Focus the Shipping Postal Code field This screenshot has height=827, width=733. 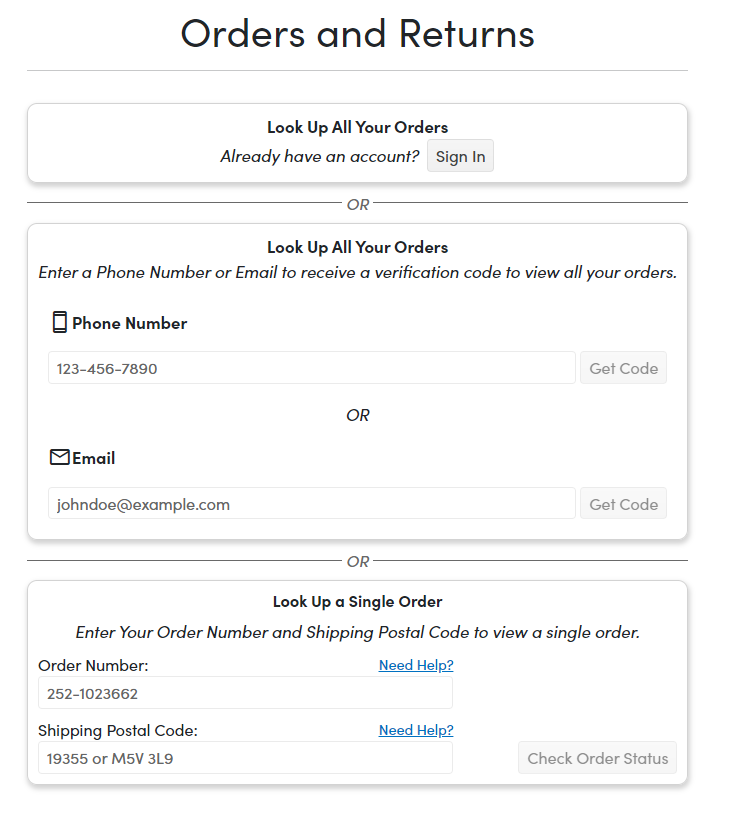coord(245,758)
